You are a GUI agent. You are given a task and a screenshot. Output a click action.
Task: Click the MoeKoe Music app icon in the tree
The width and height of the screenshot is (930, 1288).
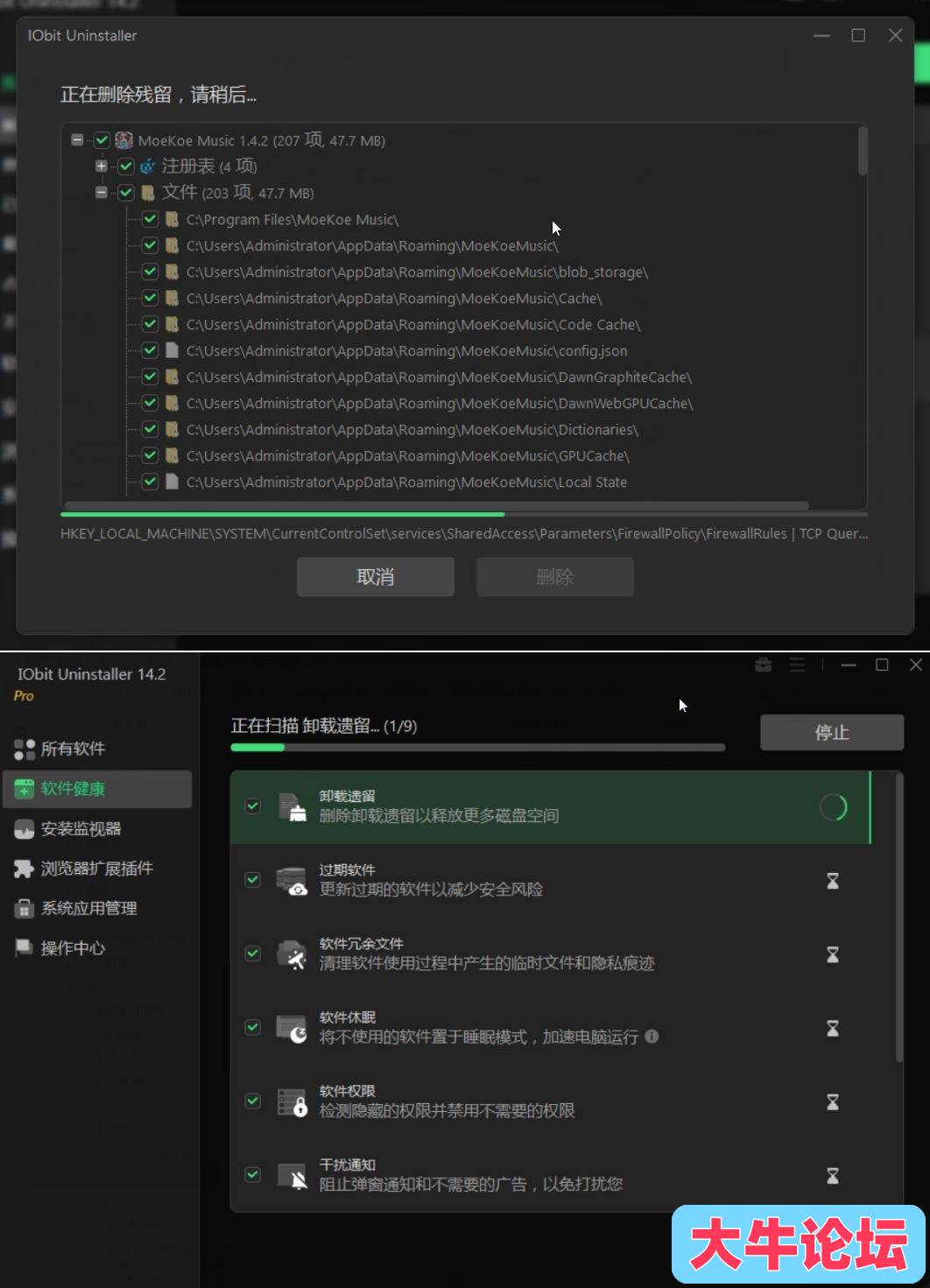click(x=124, y=140)
